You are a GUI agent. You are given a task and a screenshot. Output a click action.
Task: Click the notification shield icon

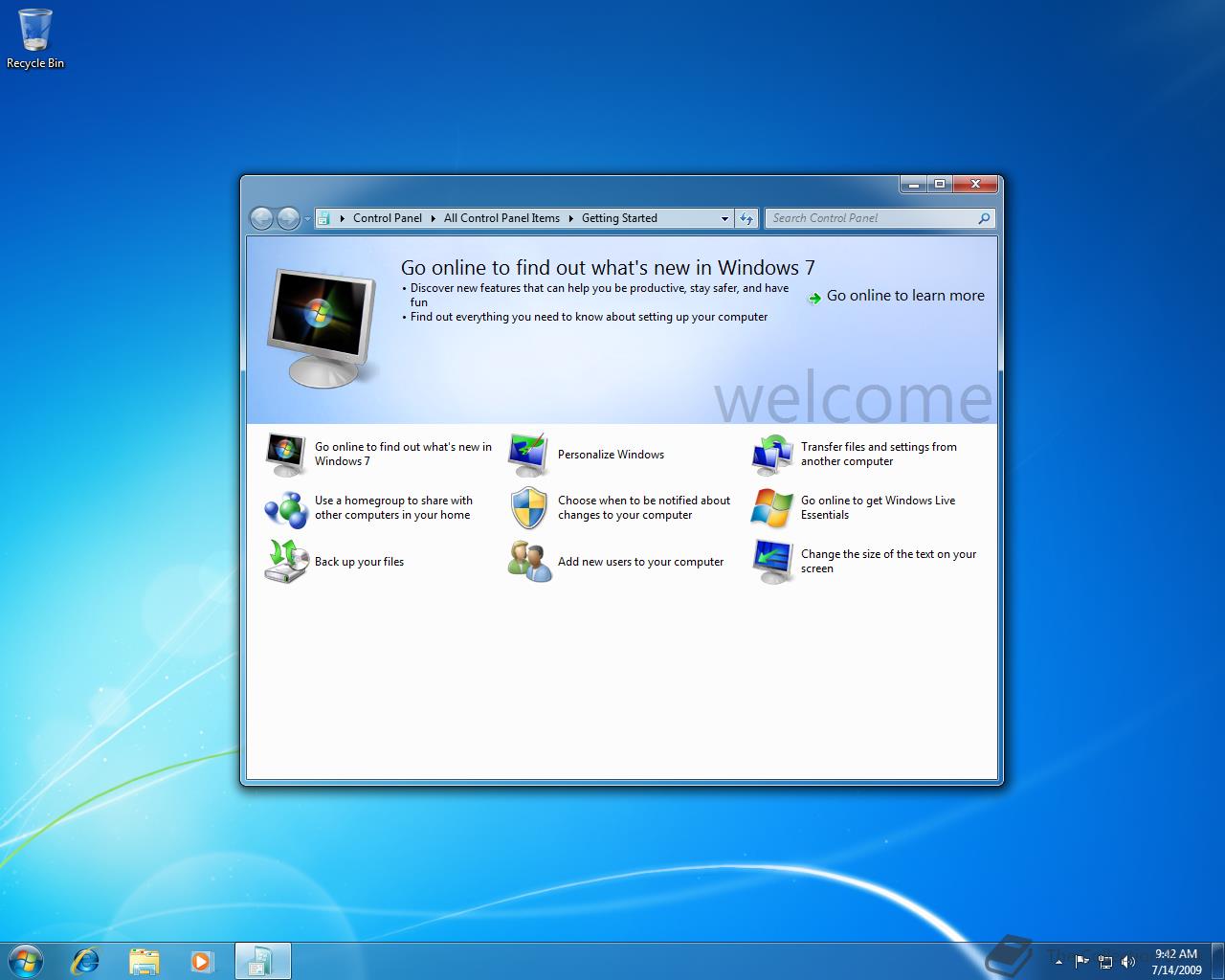click(528, 508)
